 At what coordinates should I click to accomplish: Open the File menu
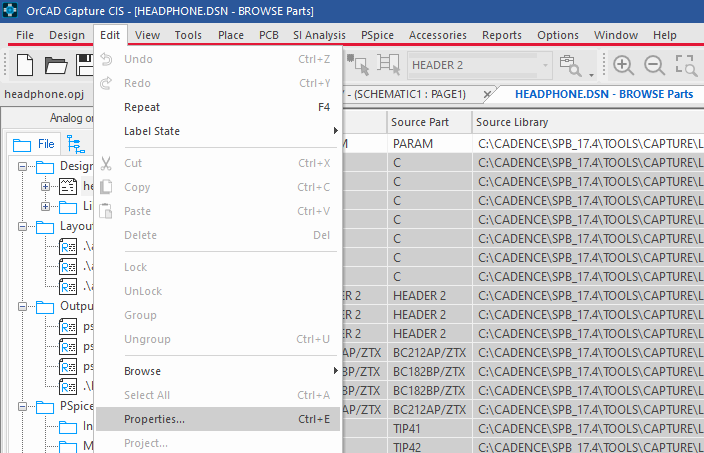click(25, 35)
